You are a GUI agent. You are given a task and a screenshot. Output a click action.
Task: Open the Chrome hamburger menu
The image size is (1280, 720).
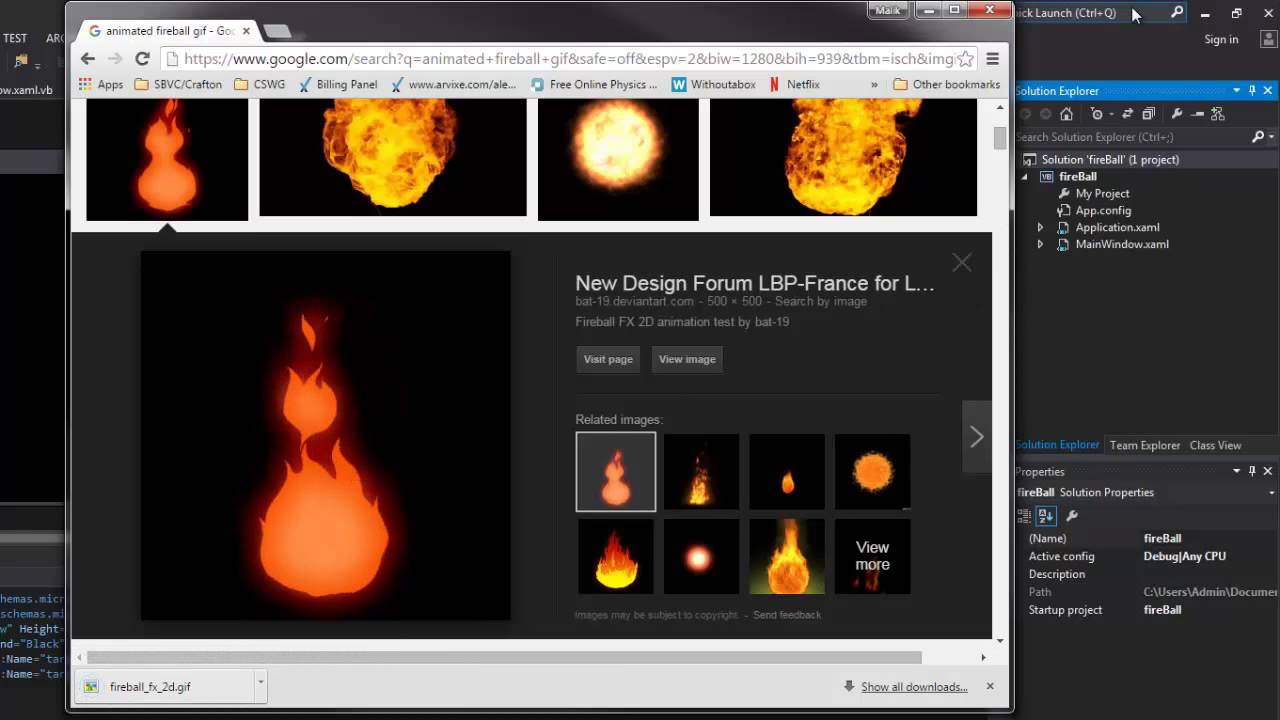992,59
